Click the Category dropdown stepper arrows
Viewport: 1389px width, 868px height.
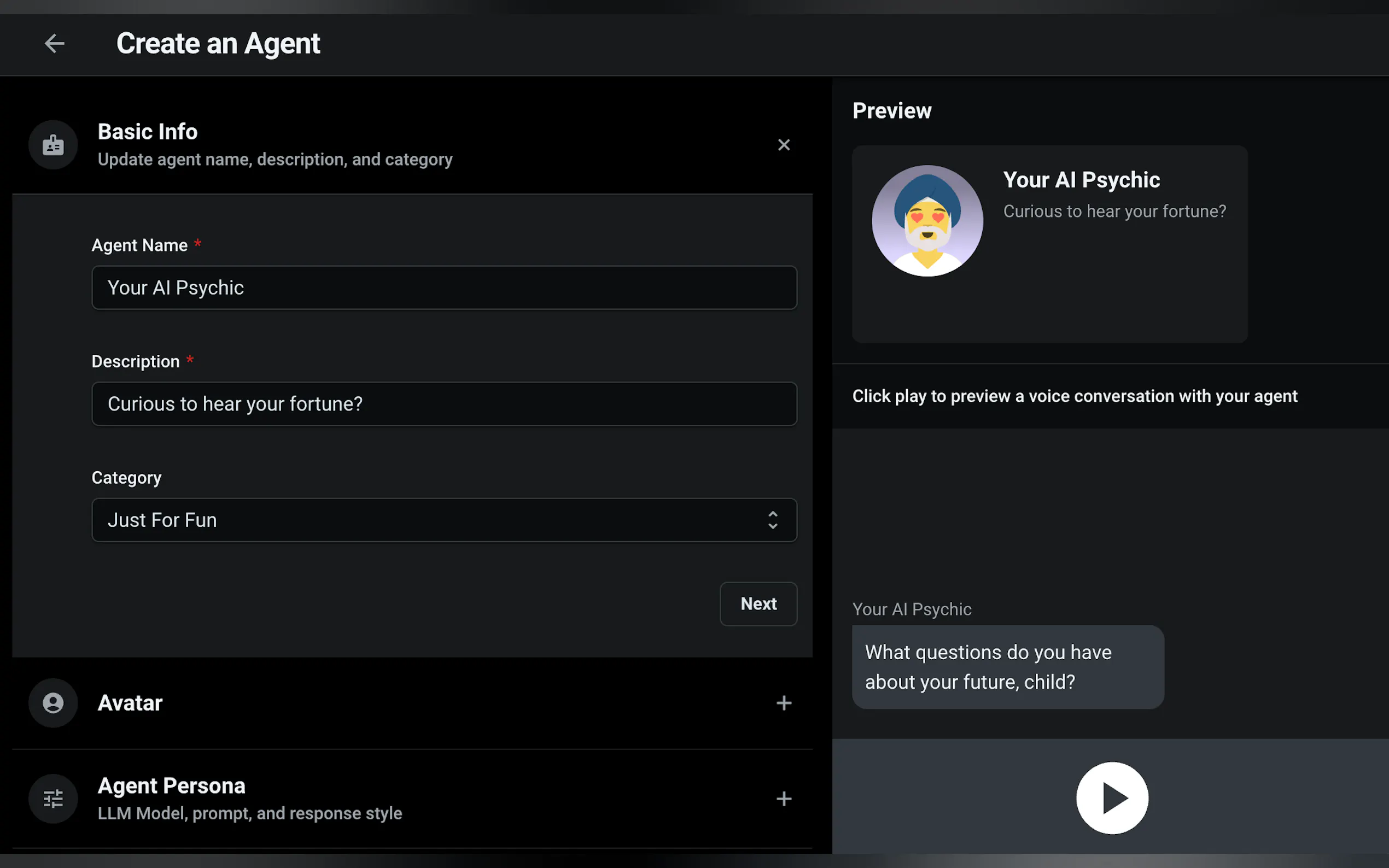tap(773, 520)
